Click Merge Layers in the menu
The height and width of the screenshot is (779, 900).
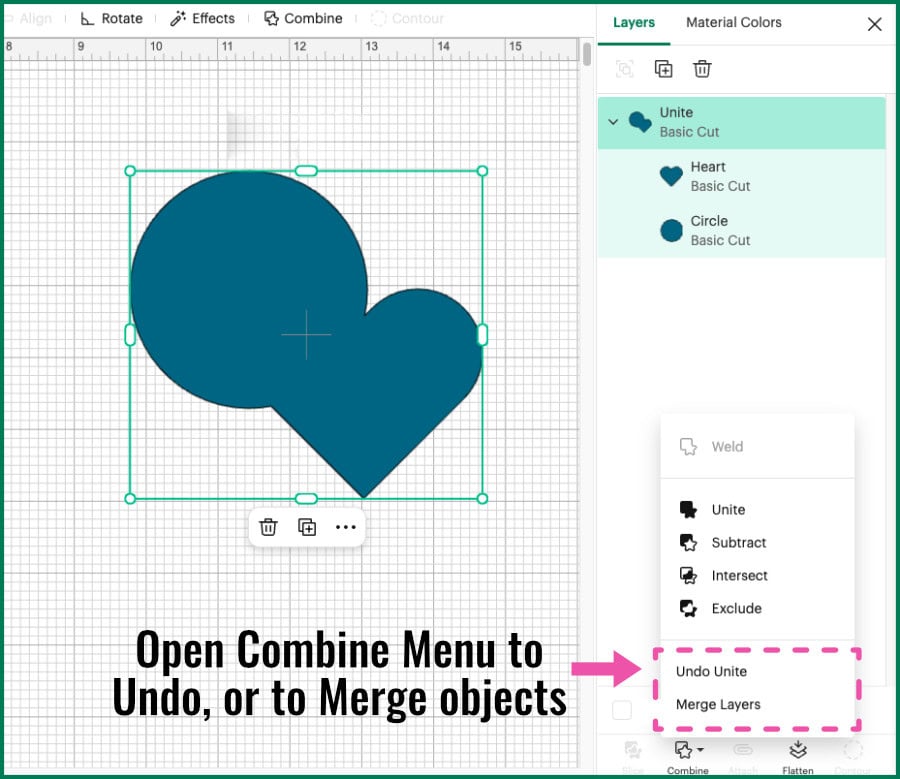[x=718, y=704]
